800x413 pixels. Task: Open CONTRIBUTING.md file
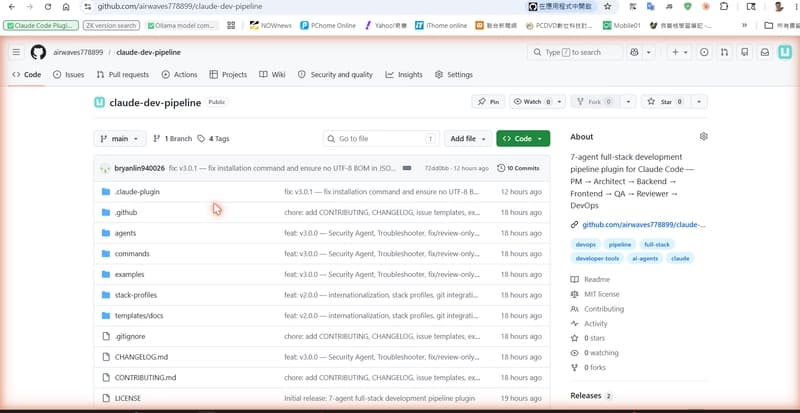tap(145, 378)
